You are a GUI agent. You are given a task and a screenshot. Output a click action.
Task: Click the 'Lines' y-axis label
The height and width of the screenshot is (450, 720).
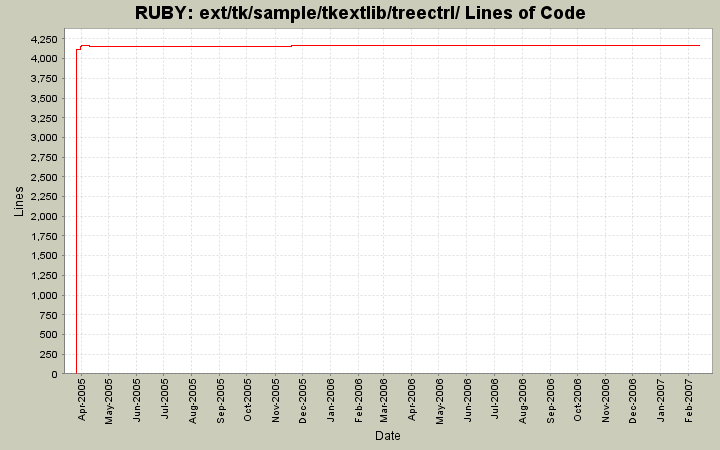(18, 201)
